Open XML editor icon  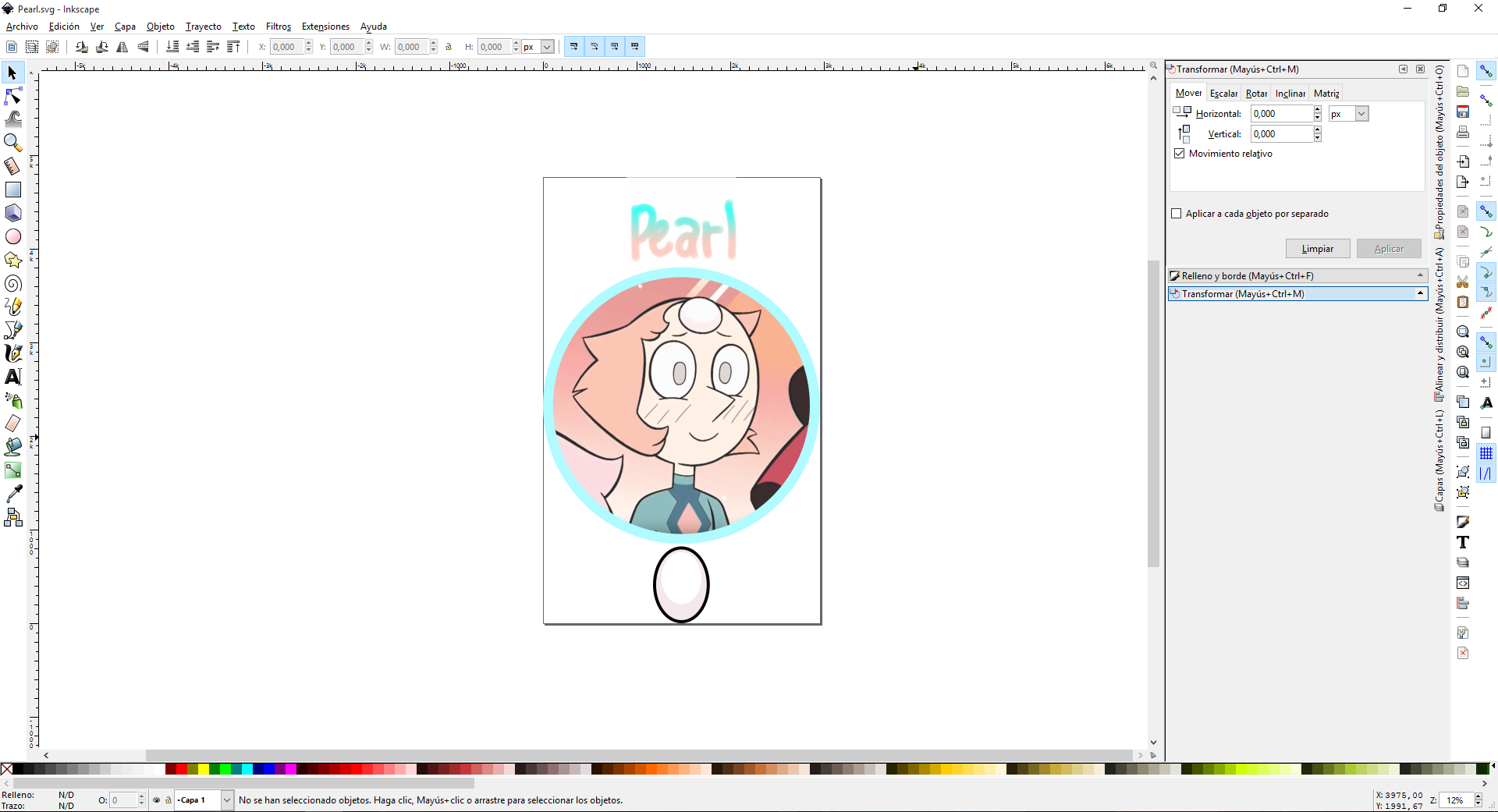point(1463,583)
